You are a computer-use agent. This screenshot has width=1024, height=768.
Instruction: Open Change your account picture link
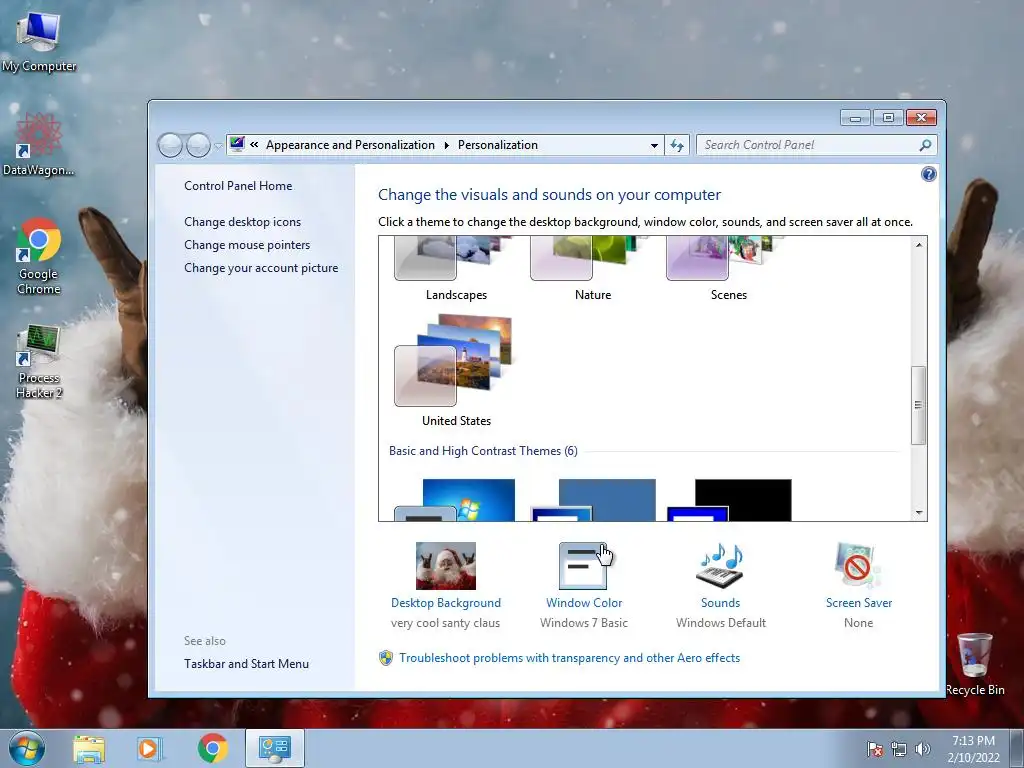coord(261,268)
